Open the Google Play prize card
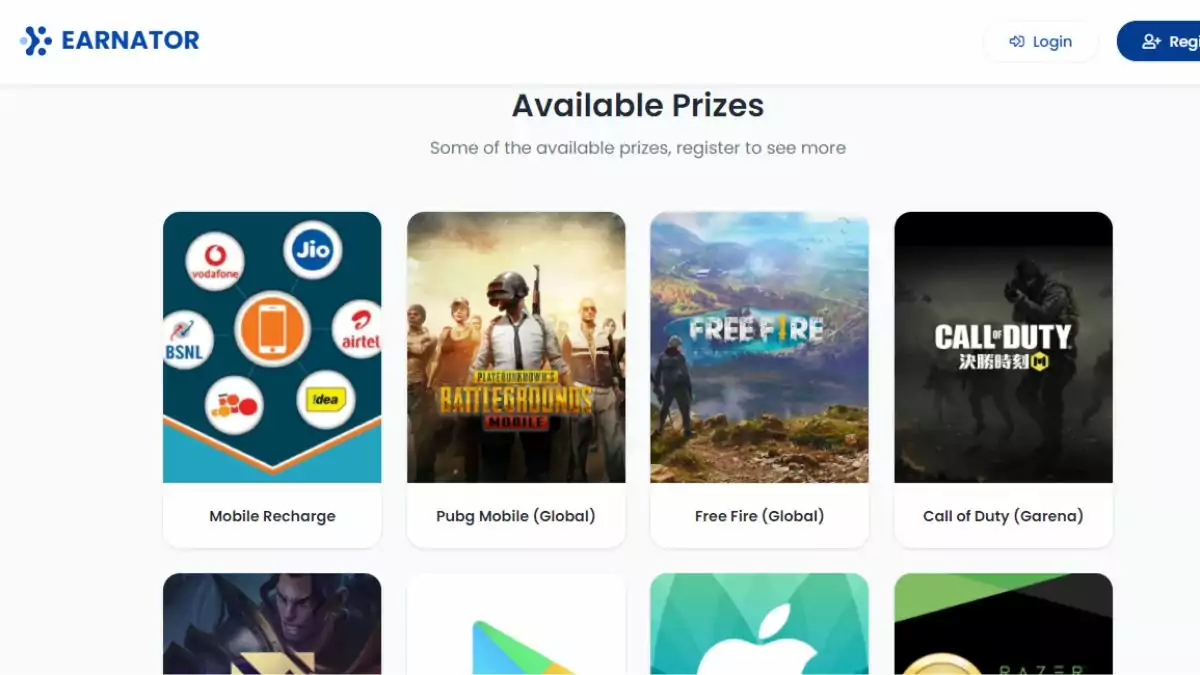 (x=516, y=624)
